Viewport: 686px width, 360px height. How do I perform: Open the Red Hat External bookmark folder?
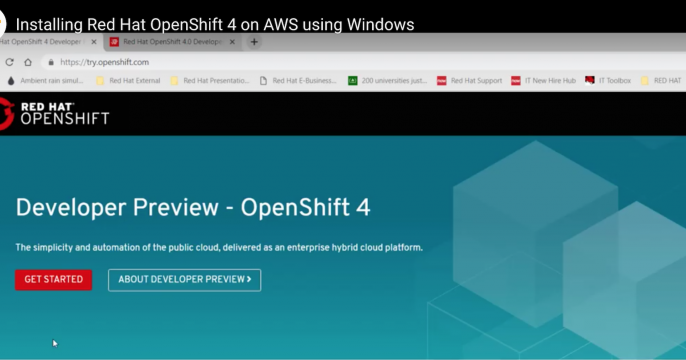tap(129, 80)
